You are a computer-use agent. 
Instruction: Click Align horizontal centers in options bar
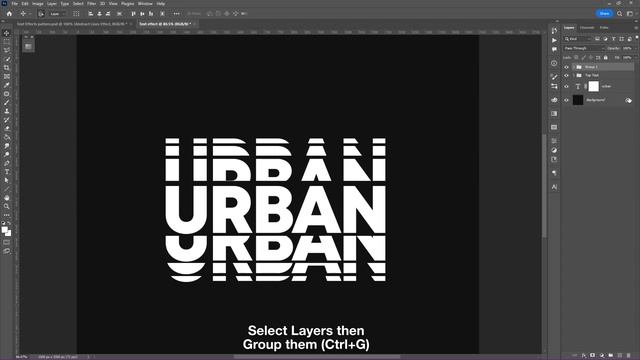[x=99, y=13]
